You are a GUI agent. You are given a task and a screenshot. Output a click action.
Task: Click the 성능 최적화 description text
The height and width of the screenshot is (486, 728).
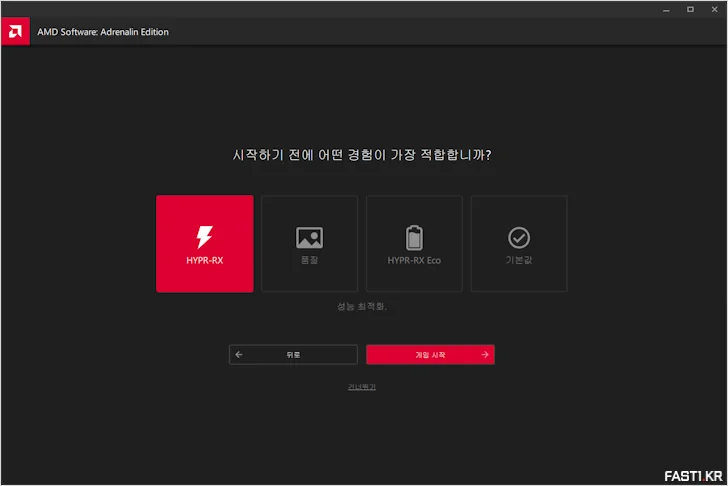(x=362, y=306)
